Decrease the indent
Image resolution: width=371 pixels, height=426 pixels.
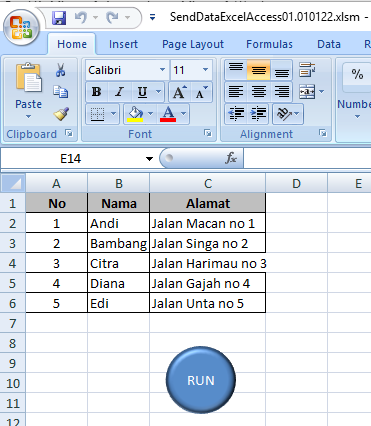pos(236,114)
